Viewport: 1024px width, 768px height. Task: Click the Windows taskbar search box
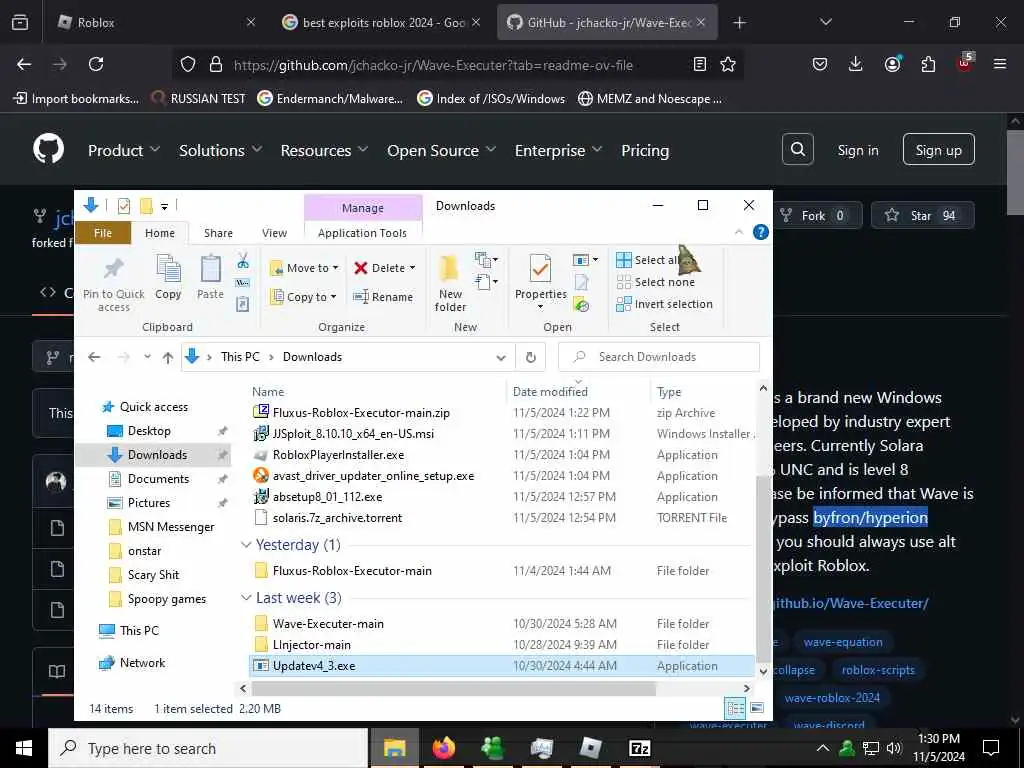click(x=208, y=748)
